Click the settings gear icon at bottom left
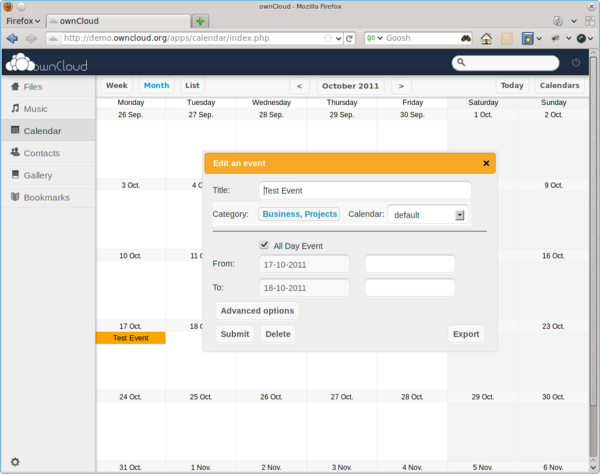The height and width of the screenshot is (474, 600). pyautogui.click(x=15, y=461)
